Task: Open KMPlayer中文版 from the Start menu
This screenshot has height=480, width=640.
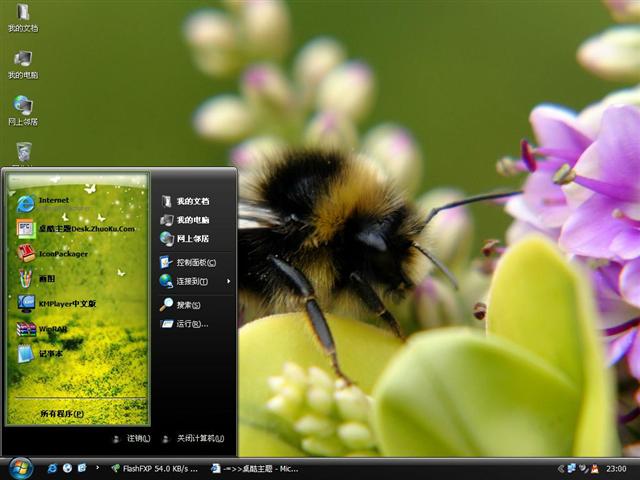Action: click(x=56, y=304)
